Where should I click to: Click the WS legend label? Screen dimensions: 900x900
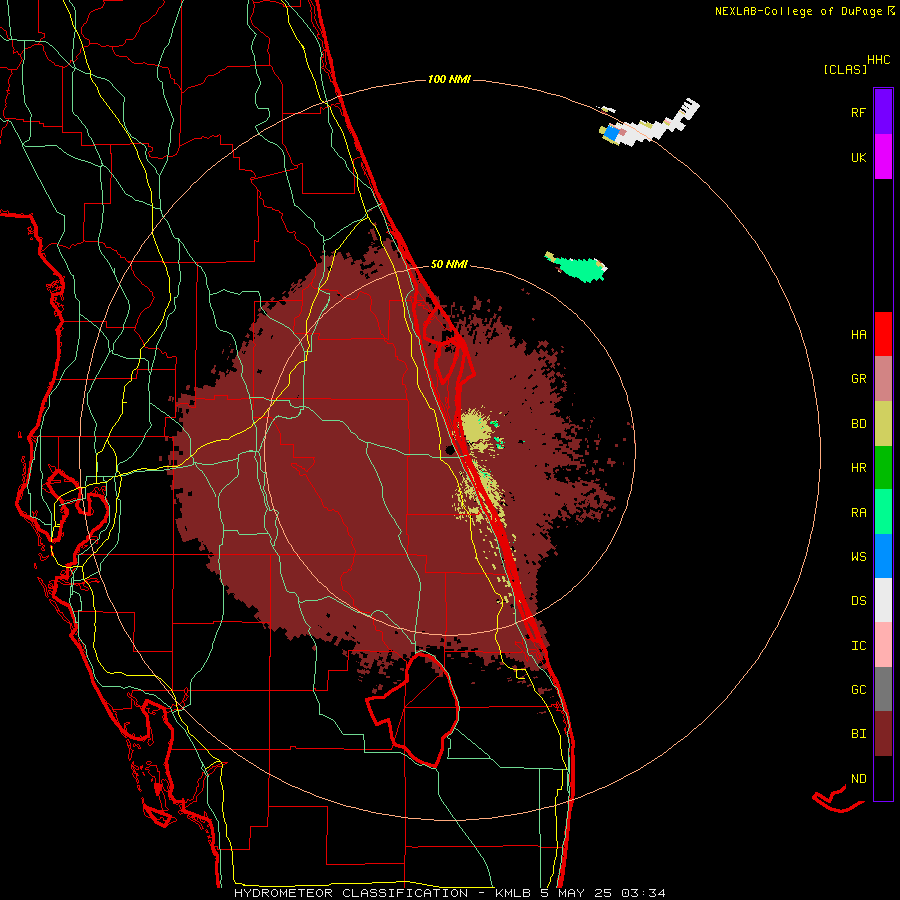point(858,557)
